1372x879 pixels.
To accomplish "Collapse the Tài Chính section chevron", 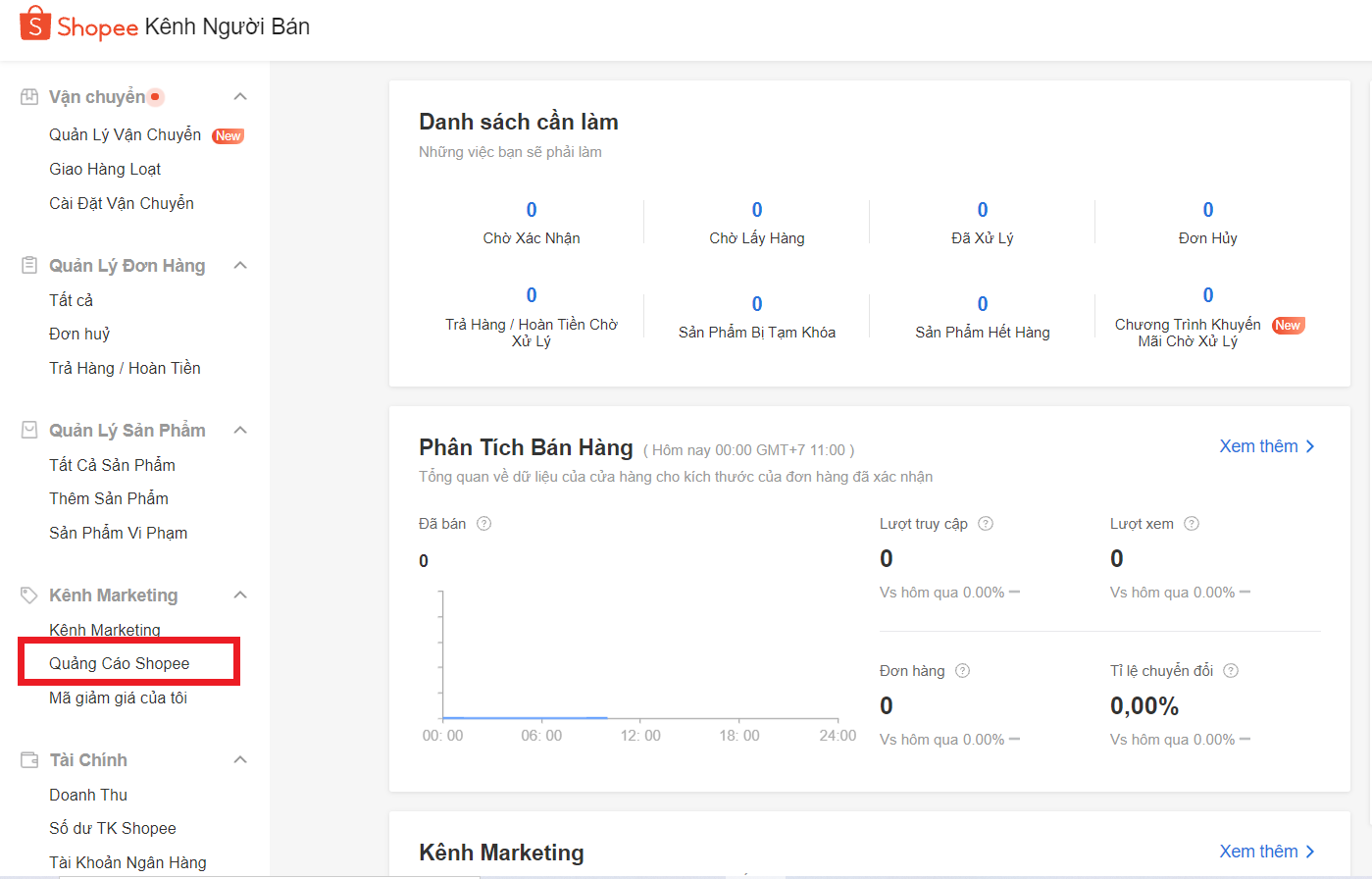I will click(240, 760).
